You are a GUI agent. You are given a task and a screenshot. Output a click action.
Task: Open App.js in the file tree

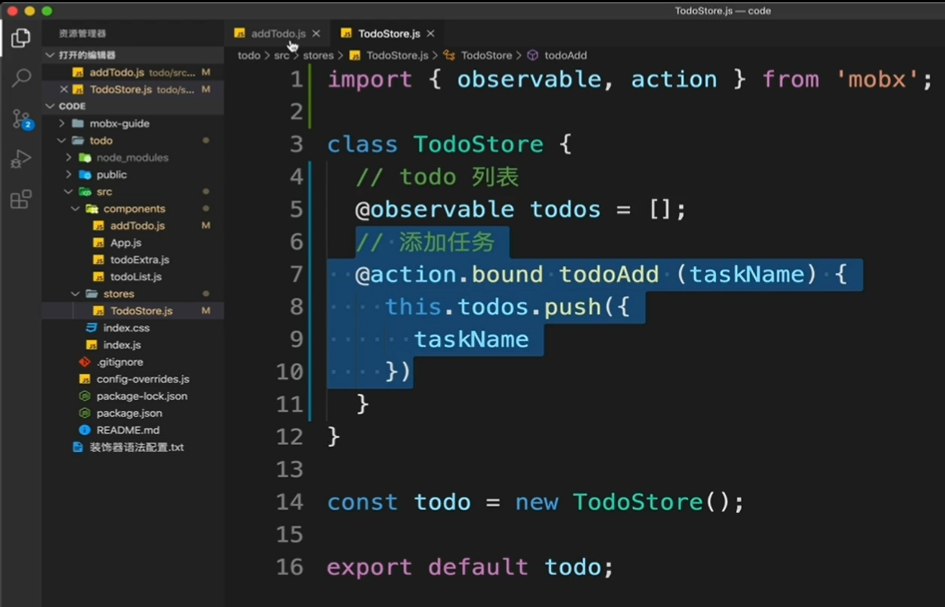point(133,242)
